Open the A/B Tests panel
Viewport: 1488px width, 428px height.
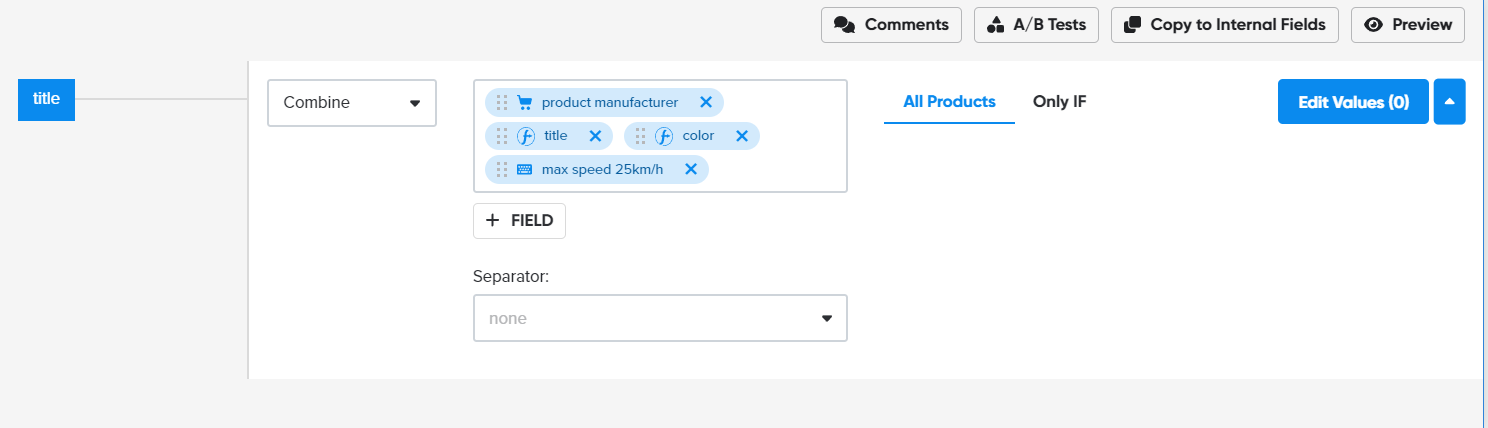pyautogui.click(x=1036, y=25)
